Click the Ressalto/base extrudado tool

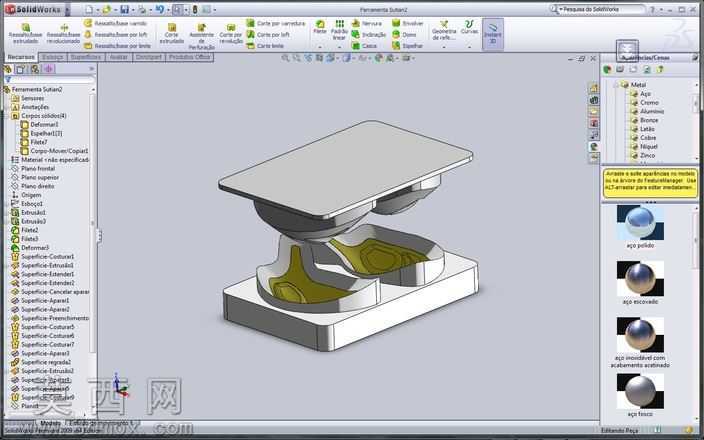tap(26, 33)
